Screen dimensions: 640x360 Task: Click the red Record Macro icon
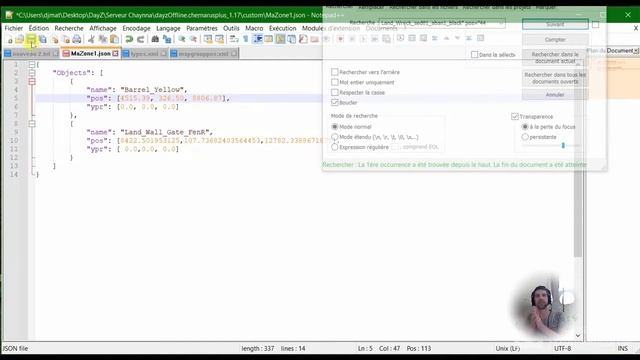(340, 39)
